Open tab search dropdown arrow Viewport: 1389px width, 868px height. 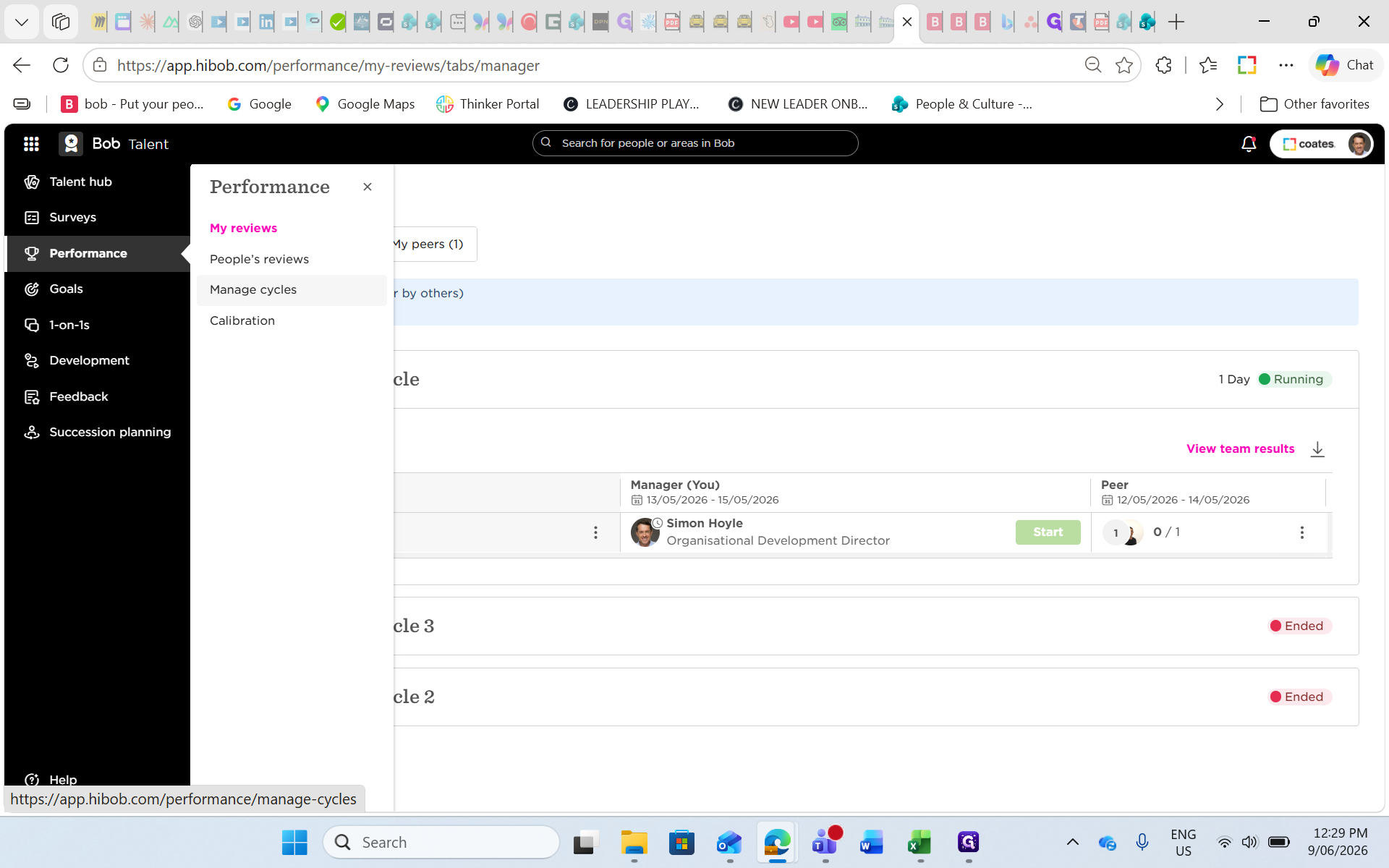pos(22,22)
